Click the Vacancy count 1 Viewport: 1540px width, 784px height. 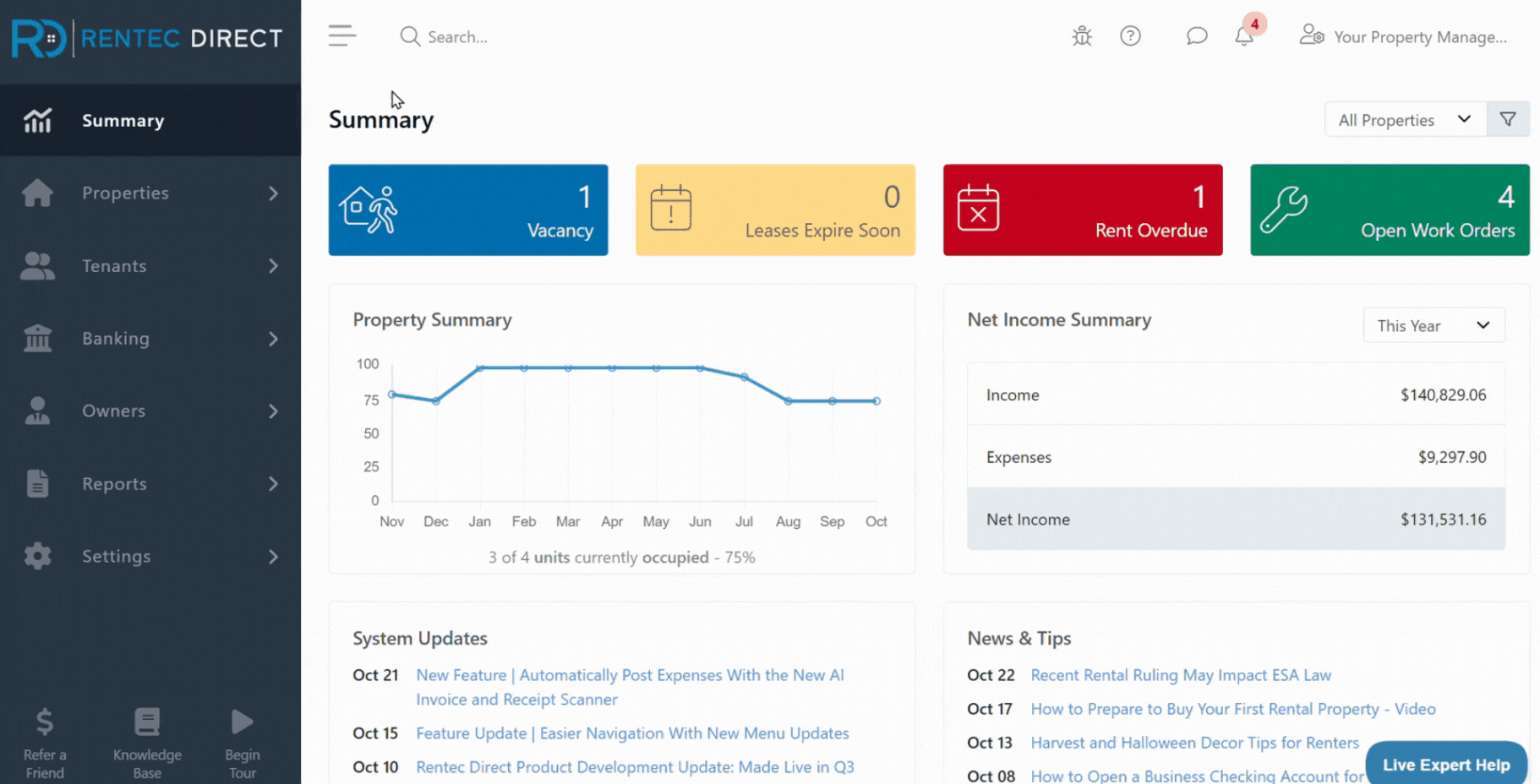pos(585,197)
